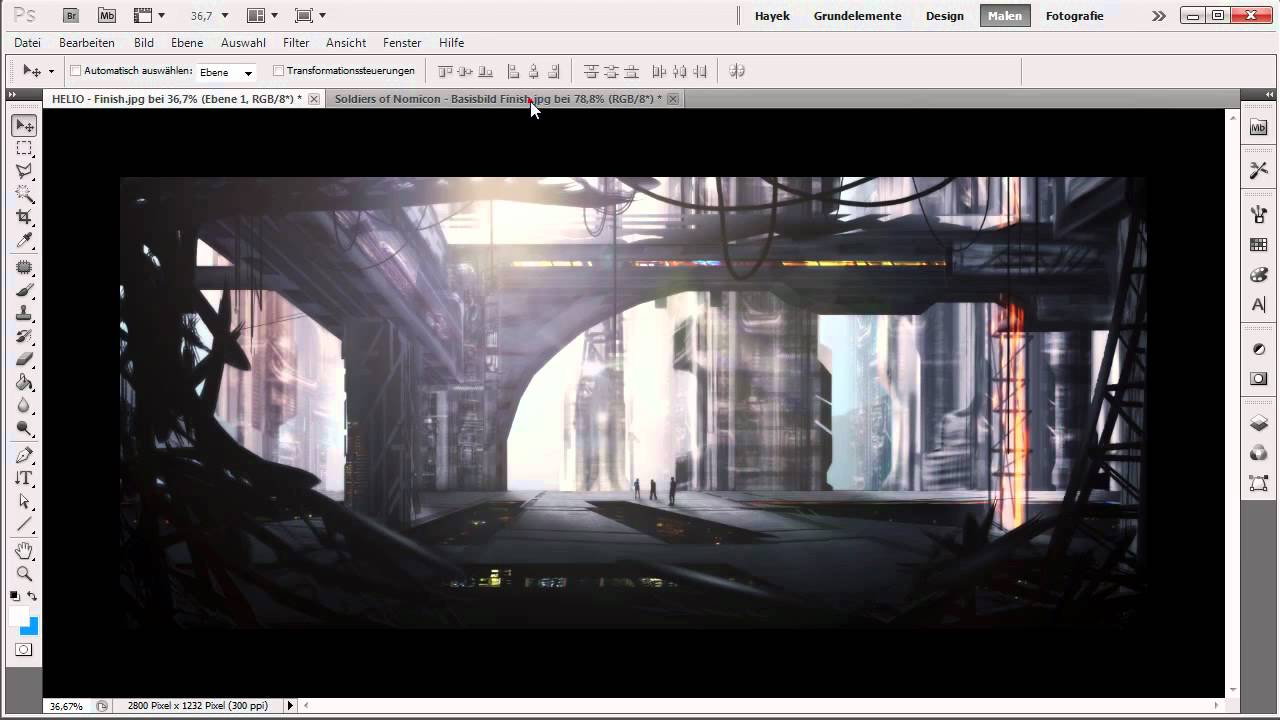Select the Blur tool
The image size is (1280, 720).
coord(24,406)
